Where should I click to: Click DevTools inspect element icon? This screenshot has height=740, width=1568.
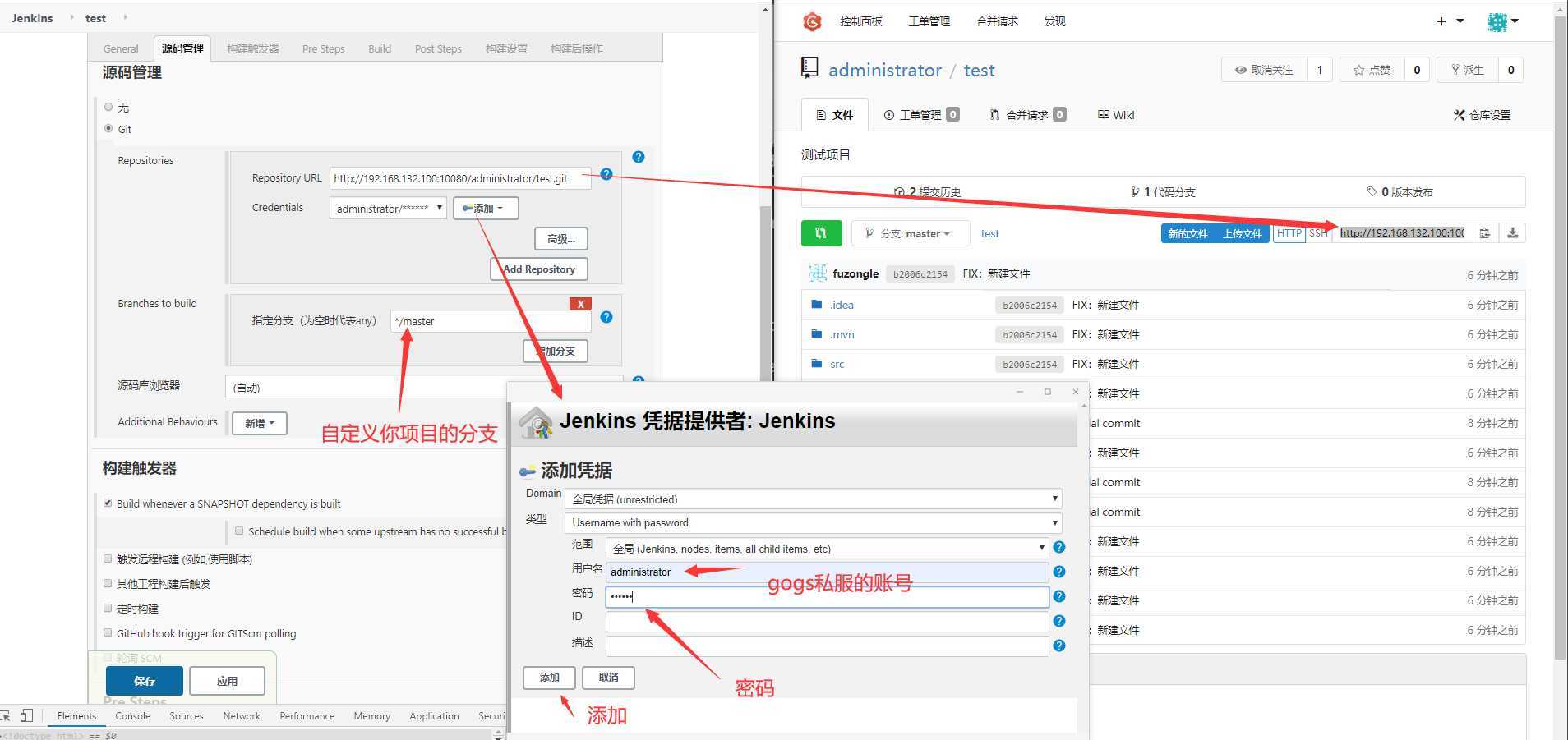coord(7,716)
